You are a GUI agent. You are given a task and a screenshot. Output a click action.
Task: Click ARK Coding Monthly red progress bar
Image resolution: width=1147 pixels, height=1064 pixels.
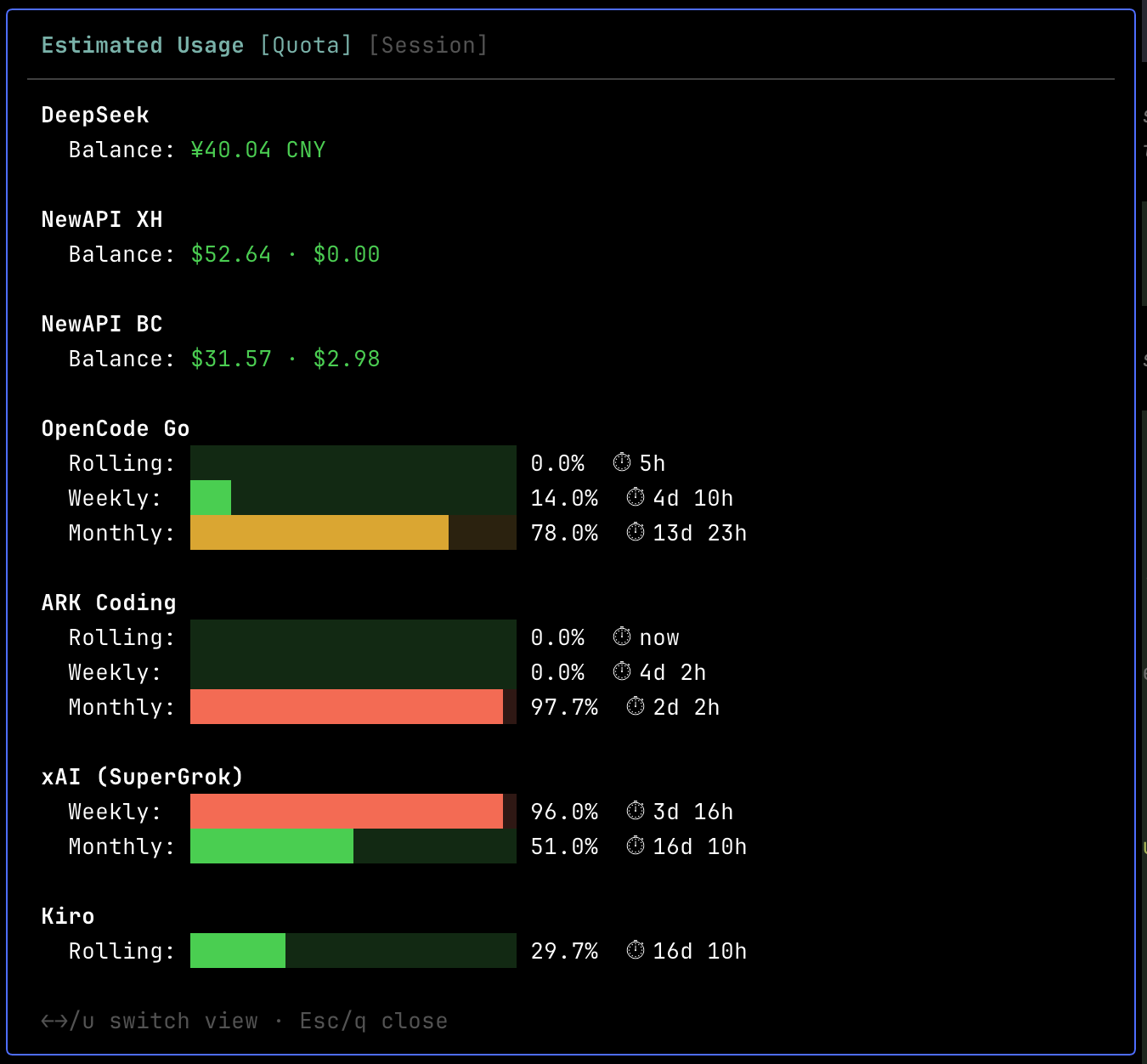(353, 707)
